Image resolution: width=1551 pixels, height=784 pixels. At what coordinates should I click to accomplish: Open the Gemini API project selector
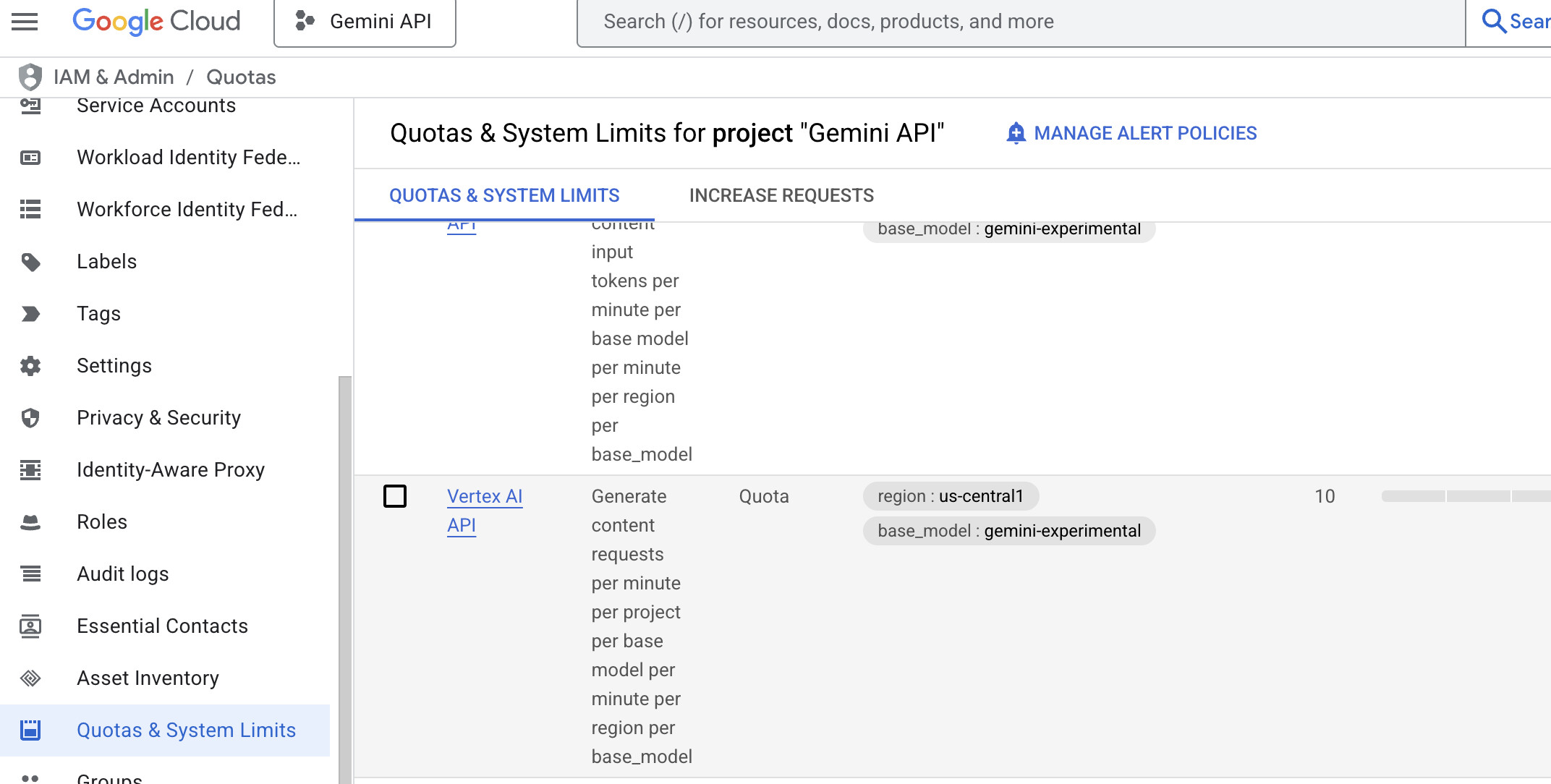365,22
